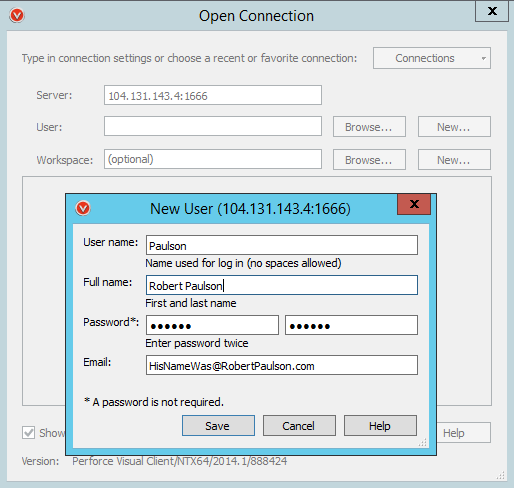
Task: Click the empty User field
Action: click(213, 126)
